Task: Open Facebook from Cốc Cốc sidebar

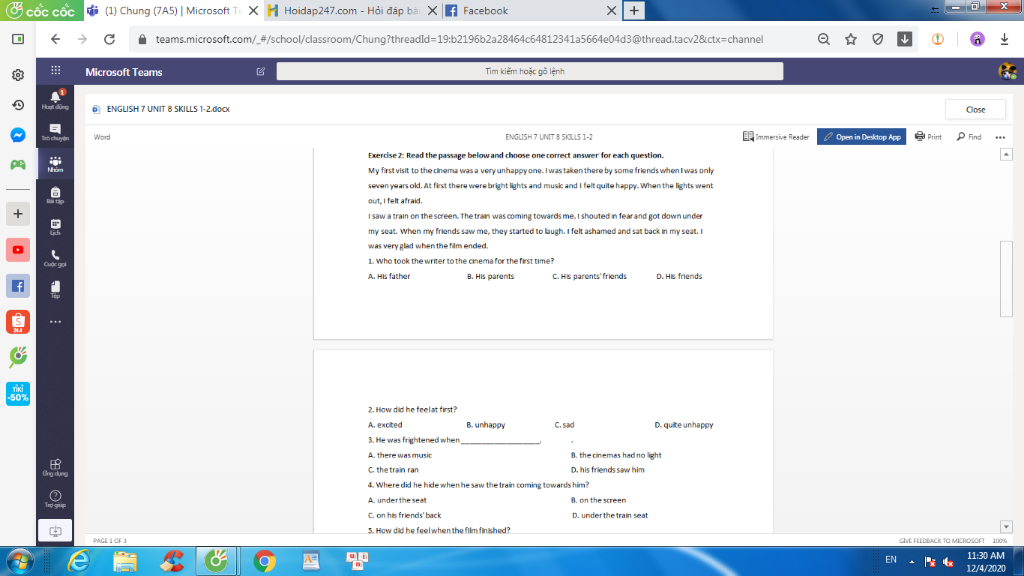Action: point(18,286)
